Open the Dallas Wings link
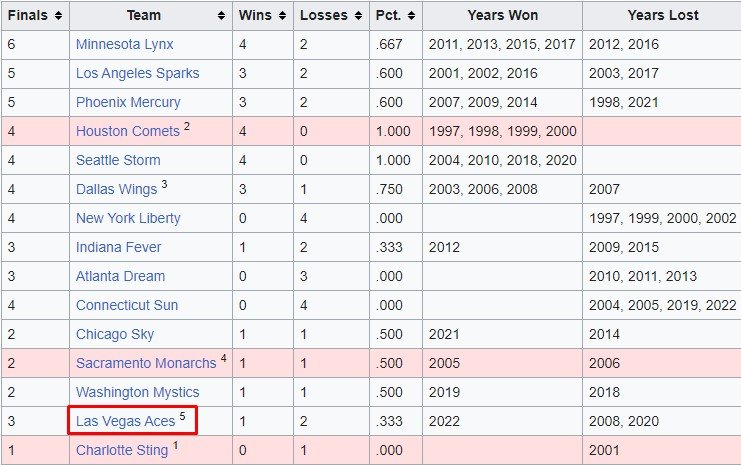The height and width of the screenshot is (466, 741). [x=116, y=190]
